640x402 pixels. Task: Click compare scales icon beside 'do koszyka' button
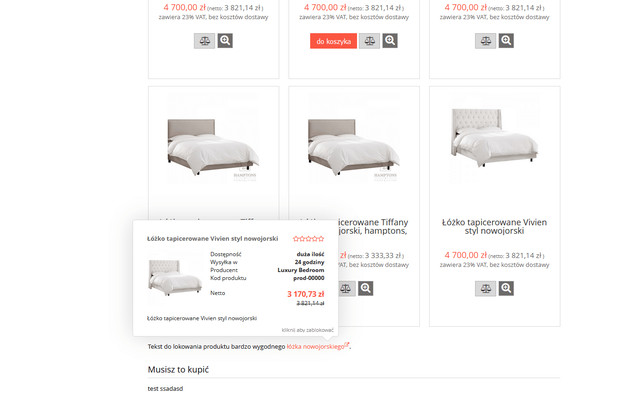point(369,41)
